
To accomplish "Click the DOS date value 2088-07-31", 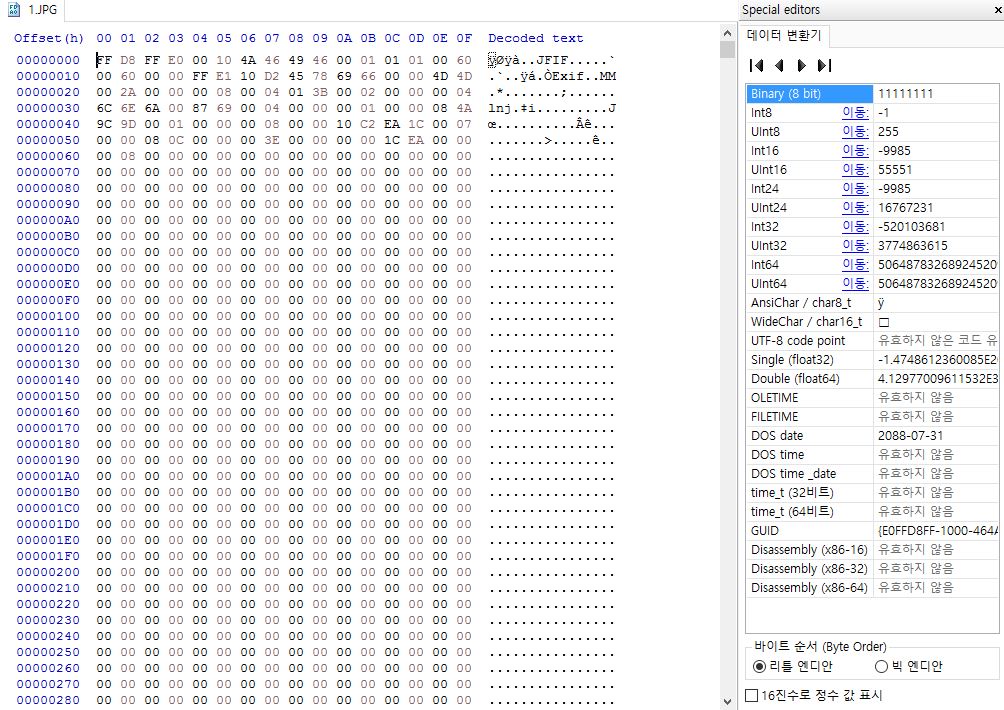I will [910, 436].
